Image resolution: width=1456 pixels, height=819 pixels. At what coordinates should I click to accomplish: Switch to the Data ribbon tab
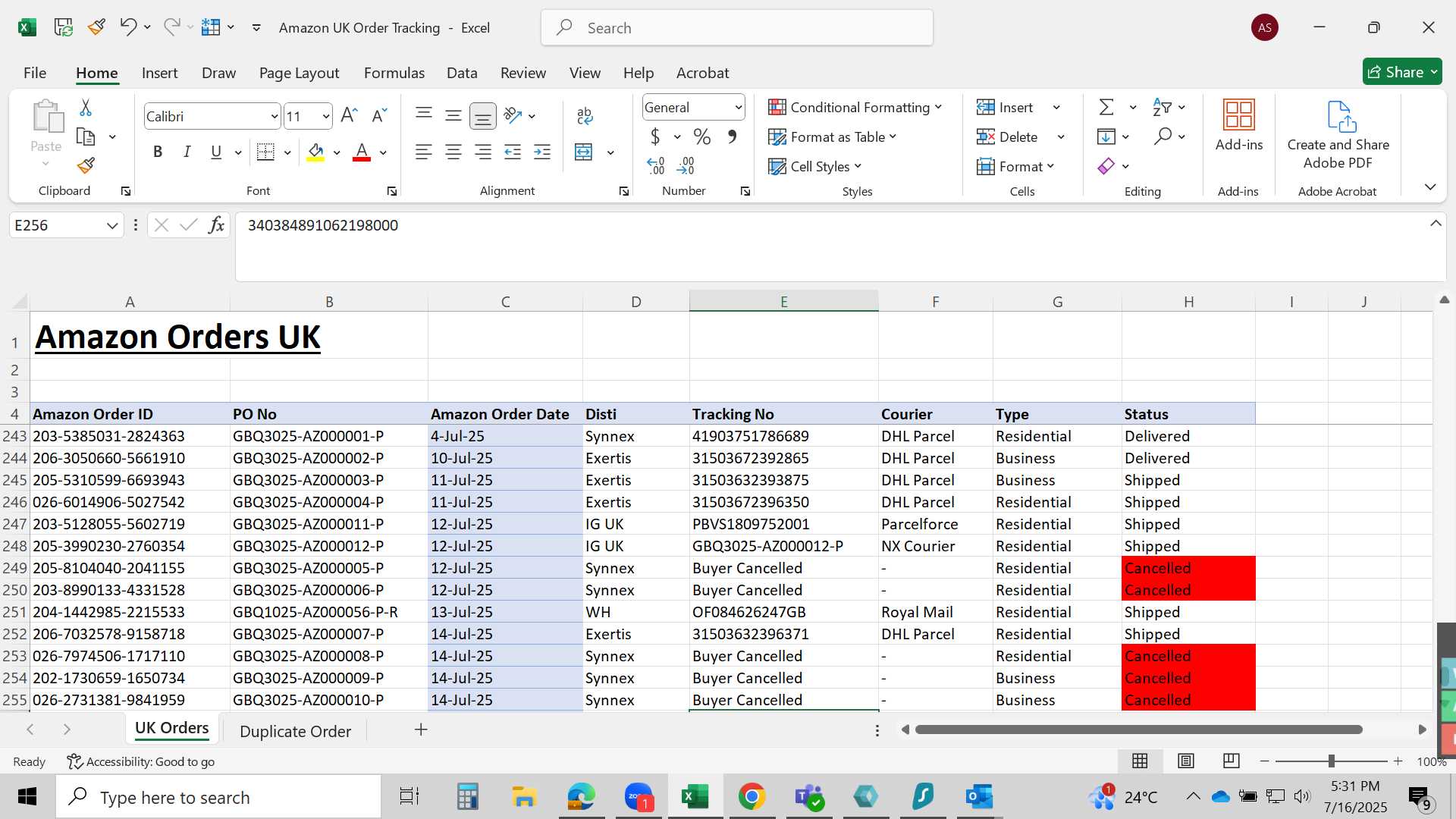click(462, 73)
